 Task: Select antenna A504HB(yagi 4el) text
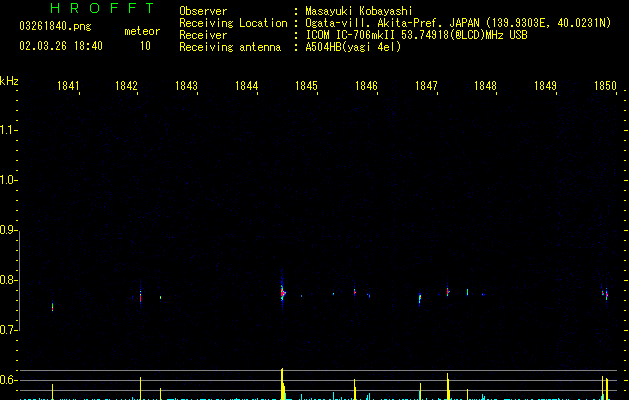pyautogui.click(x=353, y=47)
